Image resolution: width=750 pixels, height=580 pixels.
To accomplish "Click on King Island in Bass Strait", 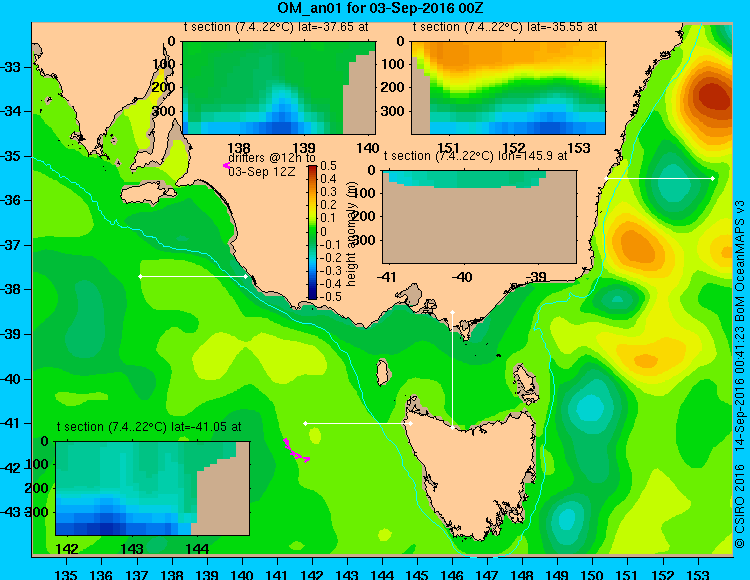I will [382, 372].
